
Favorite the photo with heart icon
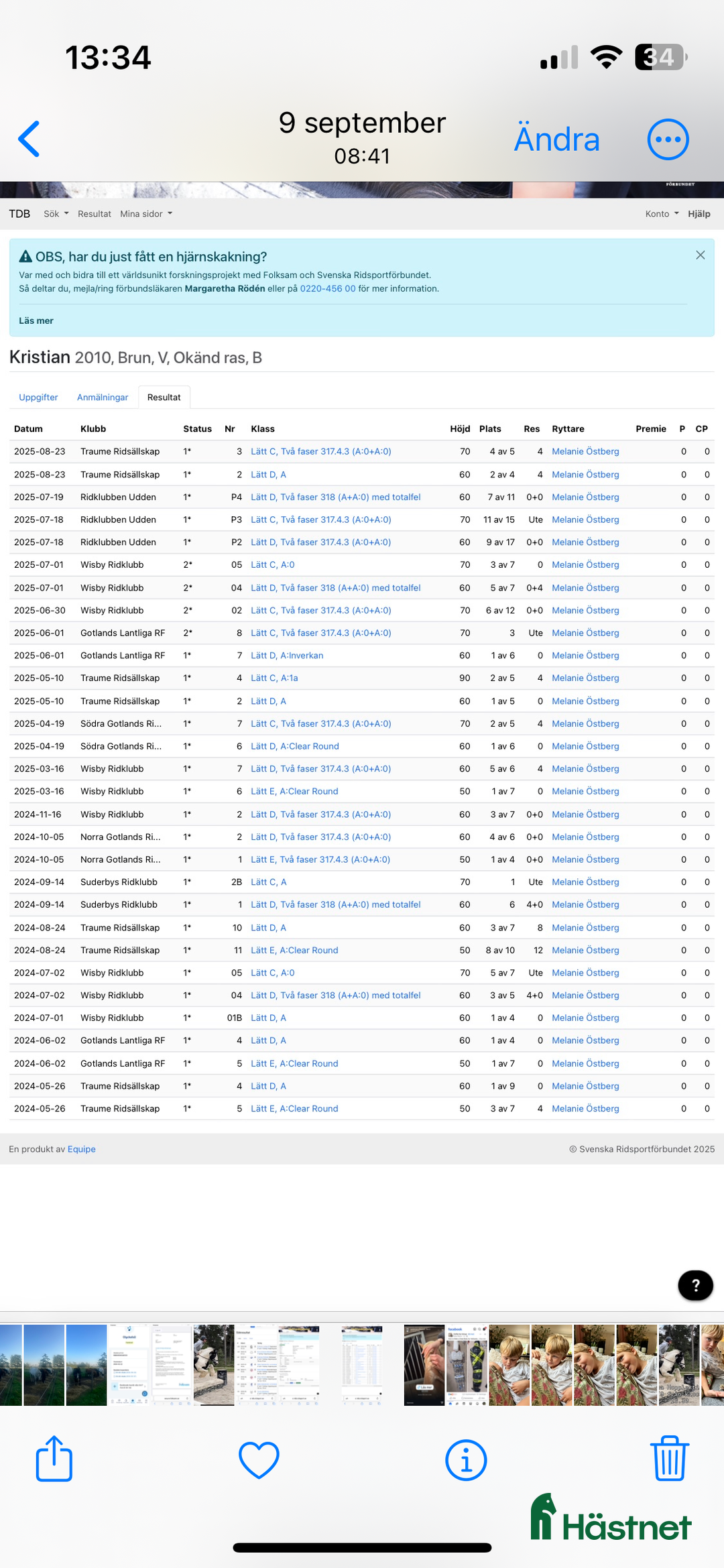259,1459
